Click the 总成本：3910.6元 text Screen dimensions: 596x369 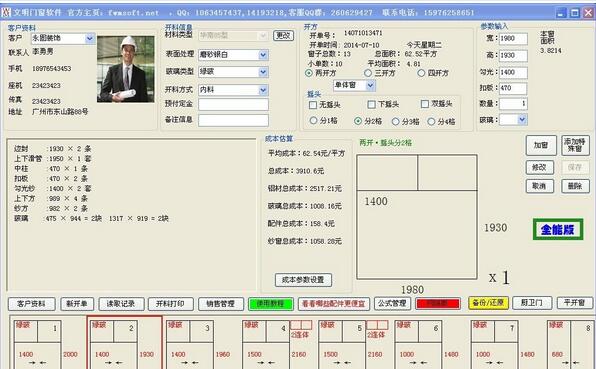[296, 171]
